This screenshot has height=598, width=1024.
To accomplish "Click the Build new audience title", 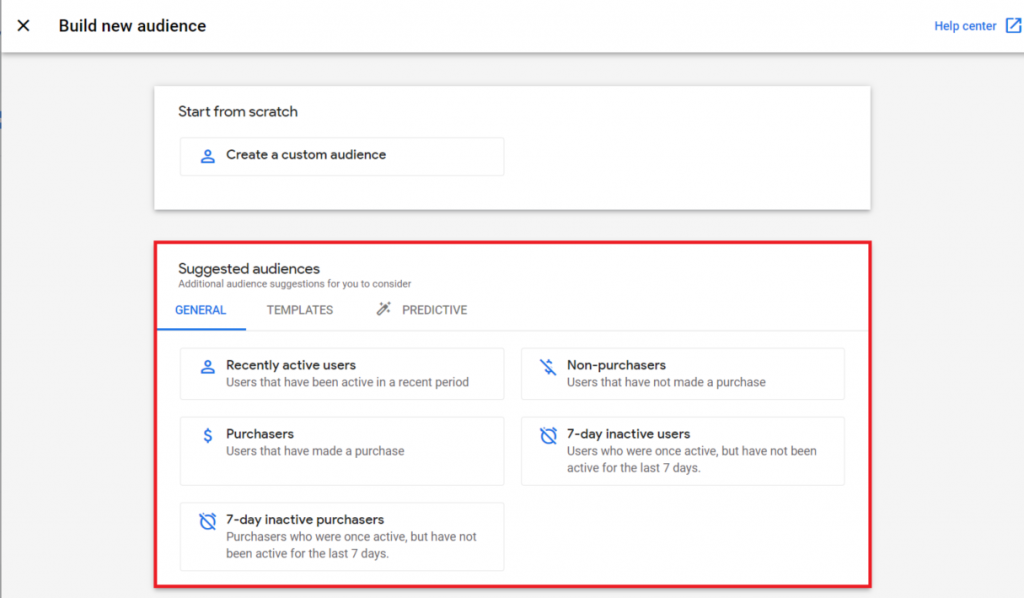I will (132, 25).
